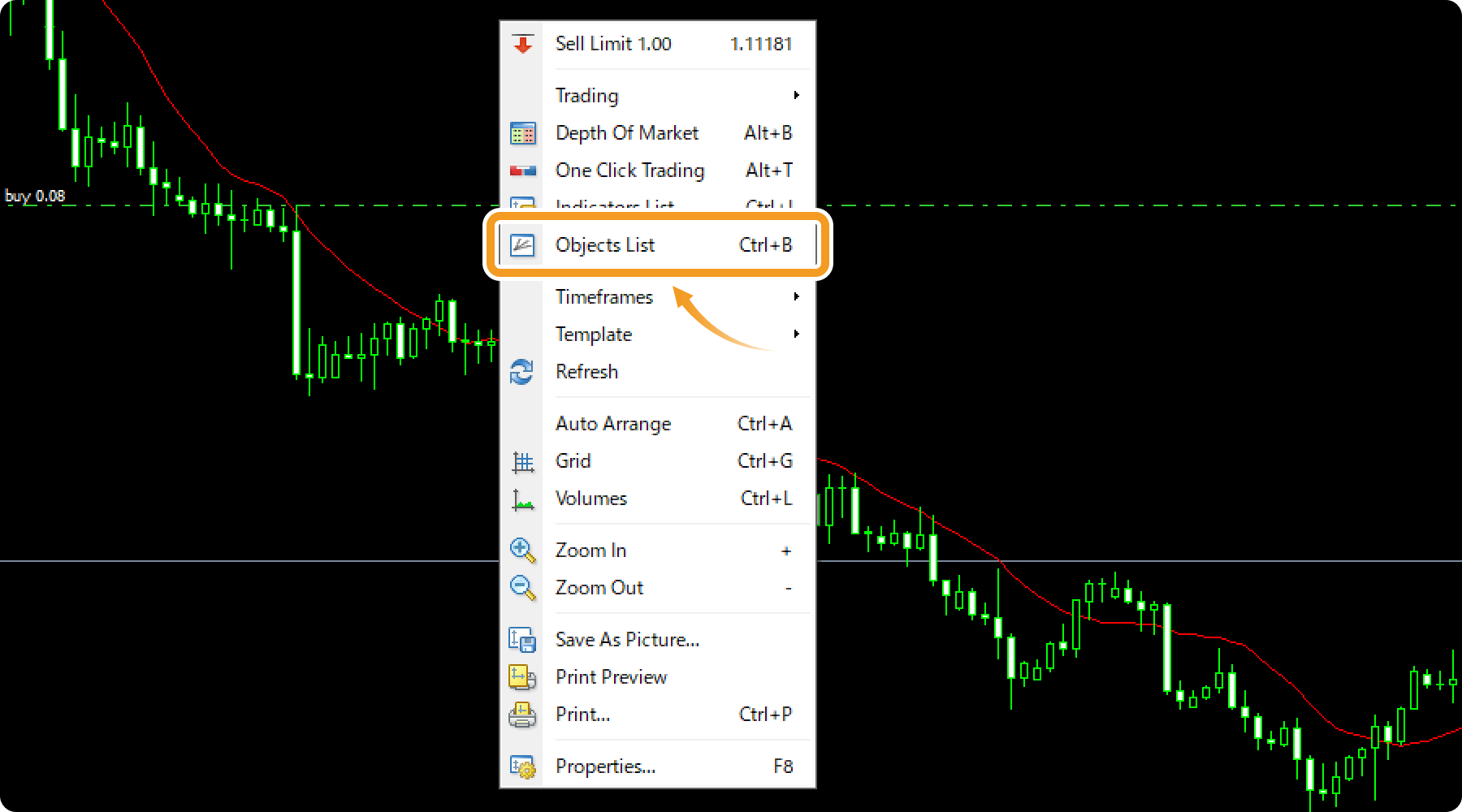Click the Save As Picture icon
Viewport: 1462px width, 812px height.
(522, 640)
